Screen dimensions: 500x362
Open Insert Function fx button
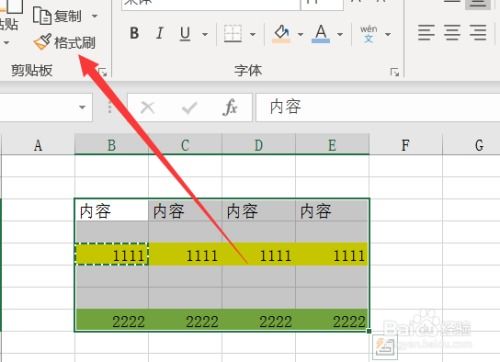click(x=230, y=107)
